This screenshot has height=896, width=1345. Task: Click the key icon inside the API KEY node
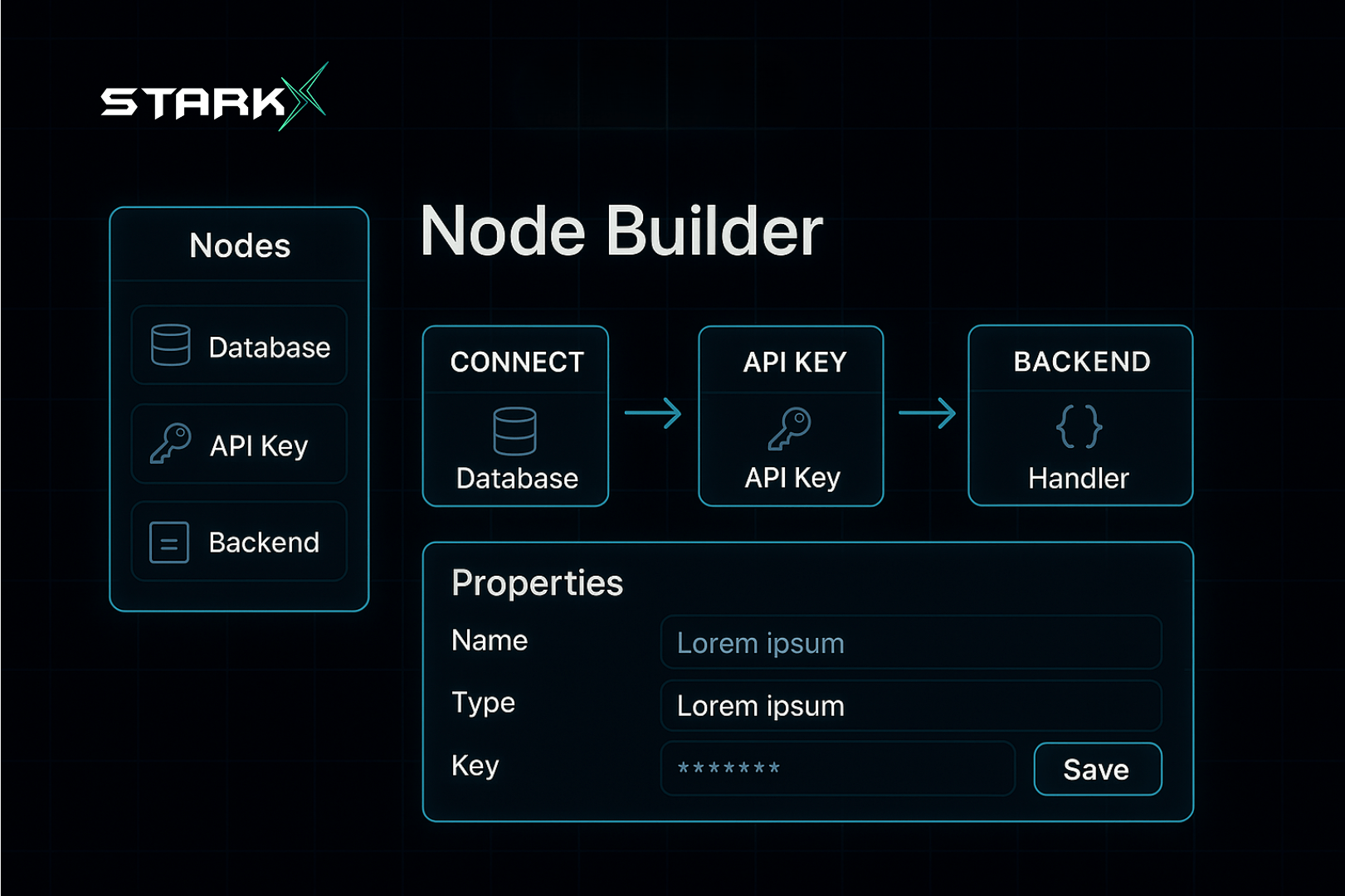click(789, 429)
